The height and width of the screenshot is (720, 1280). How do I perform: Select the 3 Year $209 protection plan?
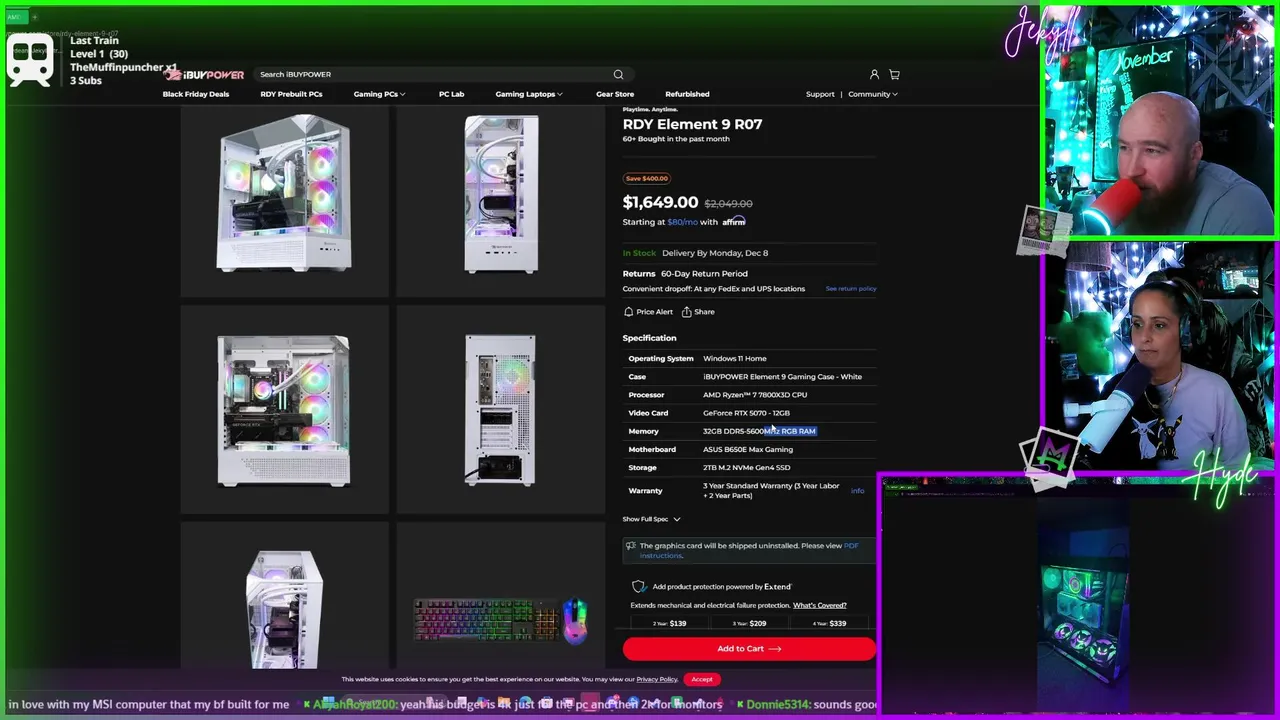[750, 623]
